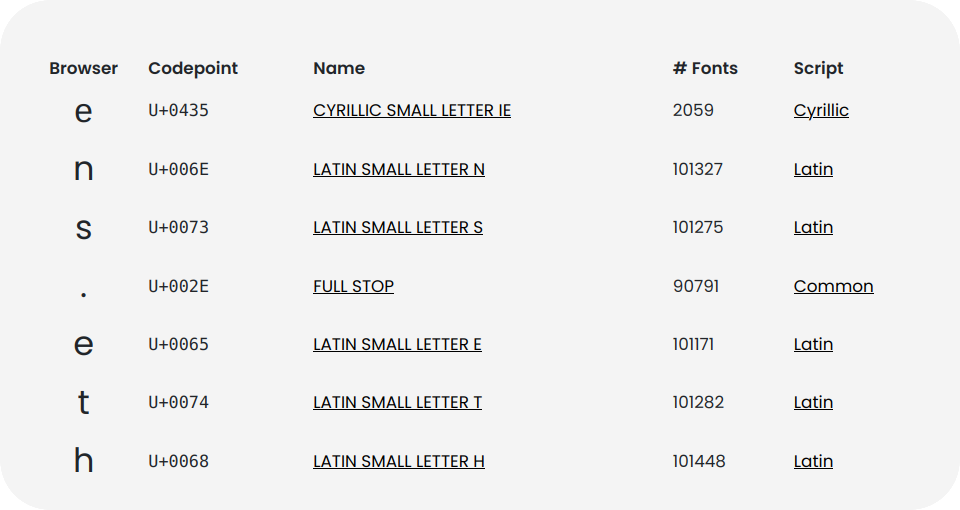
Task: Click Latin script link in U+0068 row
Action: point(813,461)
